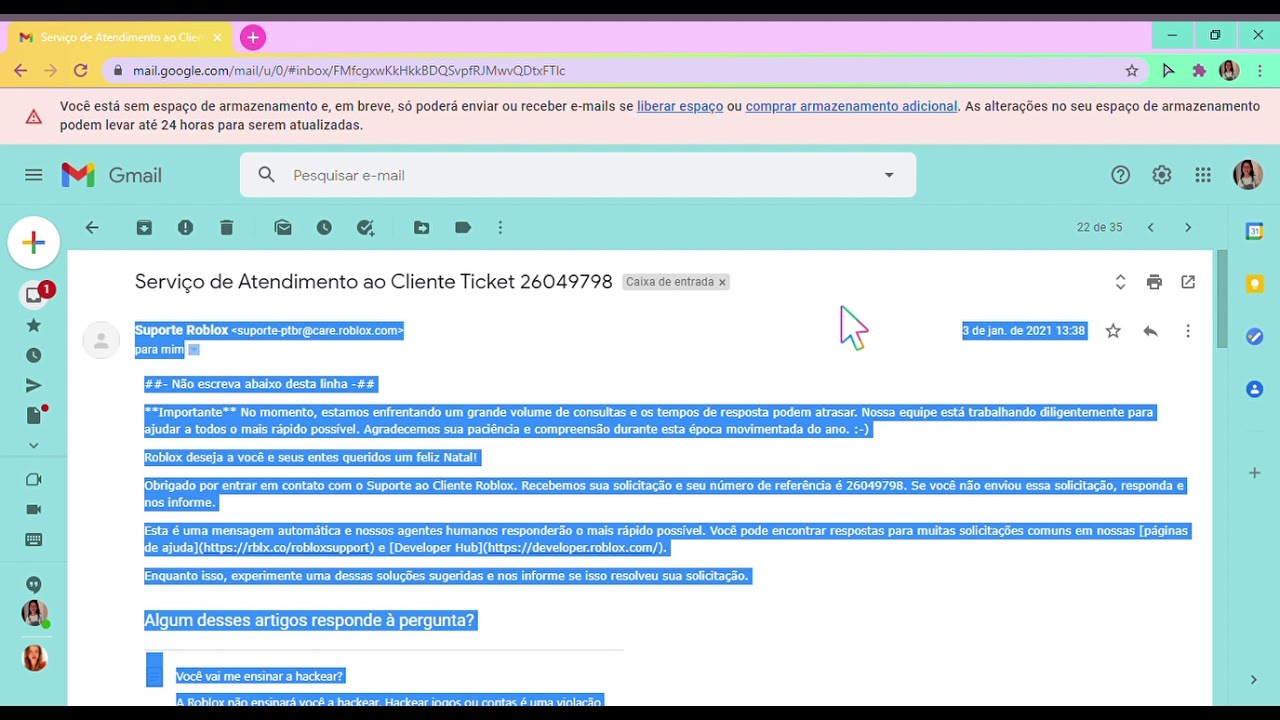The width and height of the screenshot is (1280, 720).
Task: Close the Gmail browser tab
Action: 217,37
